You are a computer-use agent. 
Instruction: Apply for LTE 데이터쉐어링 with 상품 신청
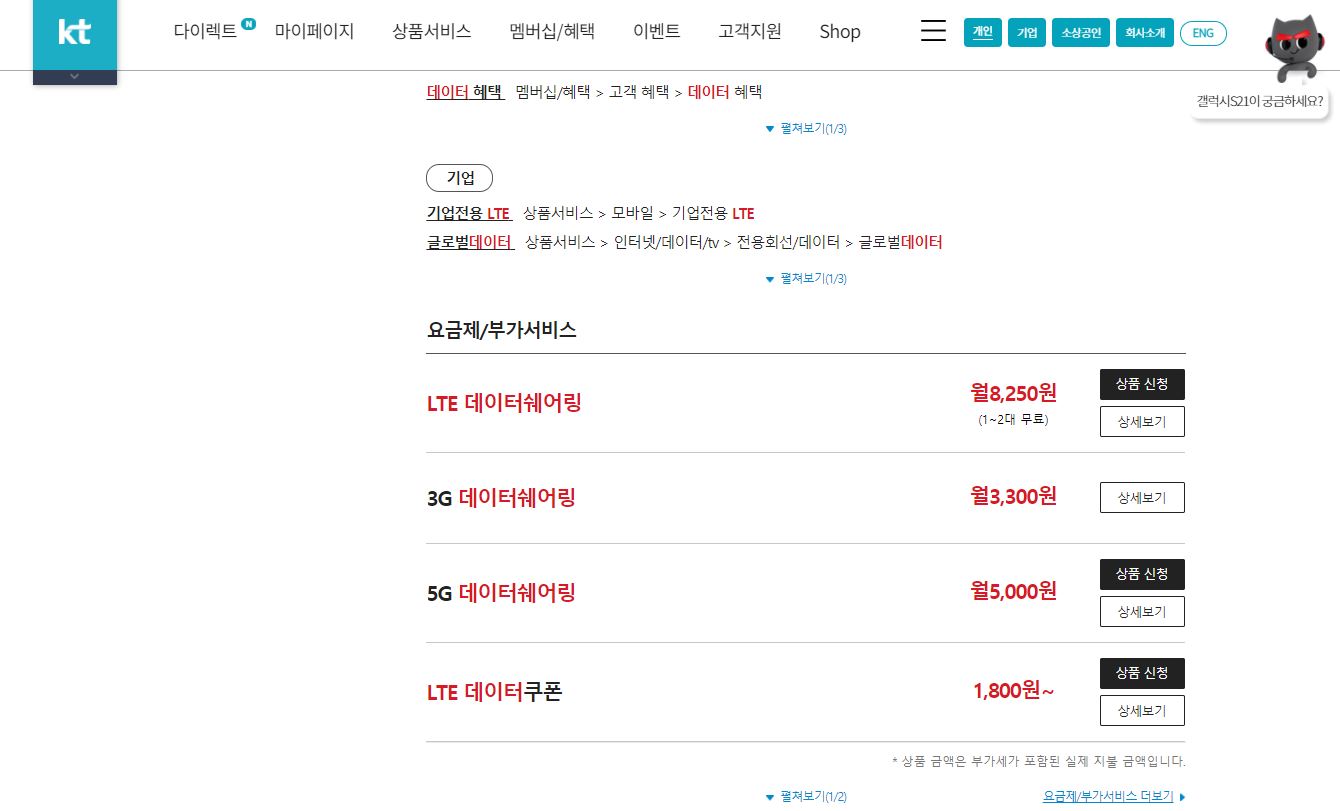[1142, 384]
